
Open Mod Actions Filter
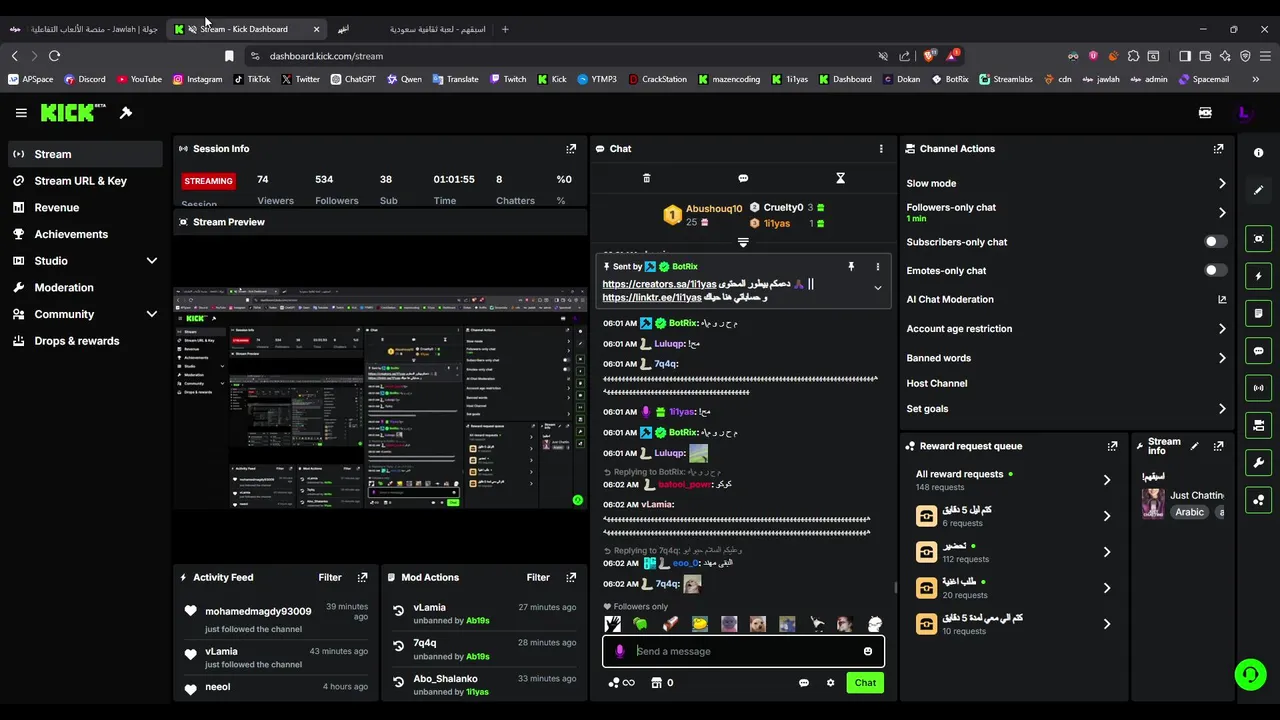(x=538, y=577)
